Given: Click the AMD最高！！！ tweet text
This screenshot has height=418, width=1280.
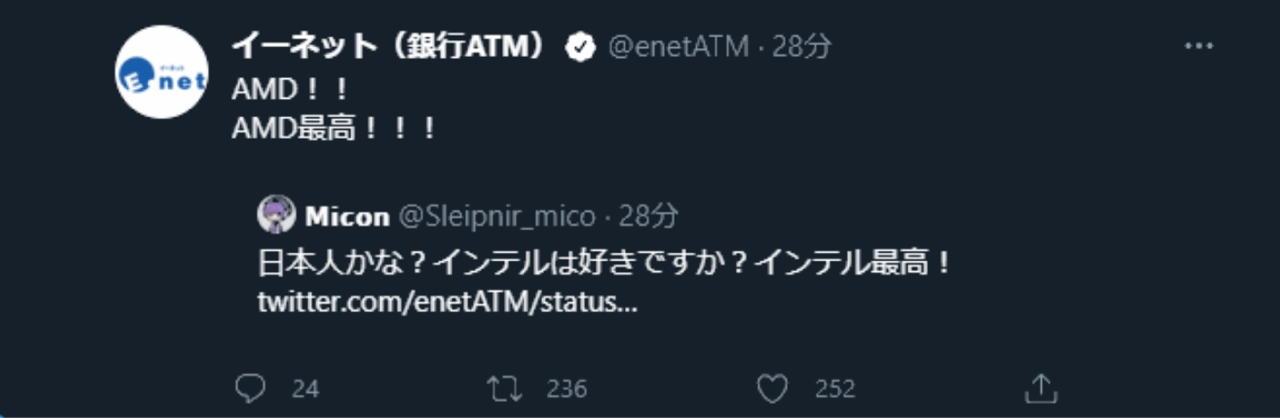Looking at the screenshot, I should point(333,128).
